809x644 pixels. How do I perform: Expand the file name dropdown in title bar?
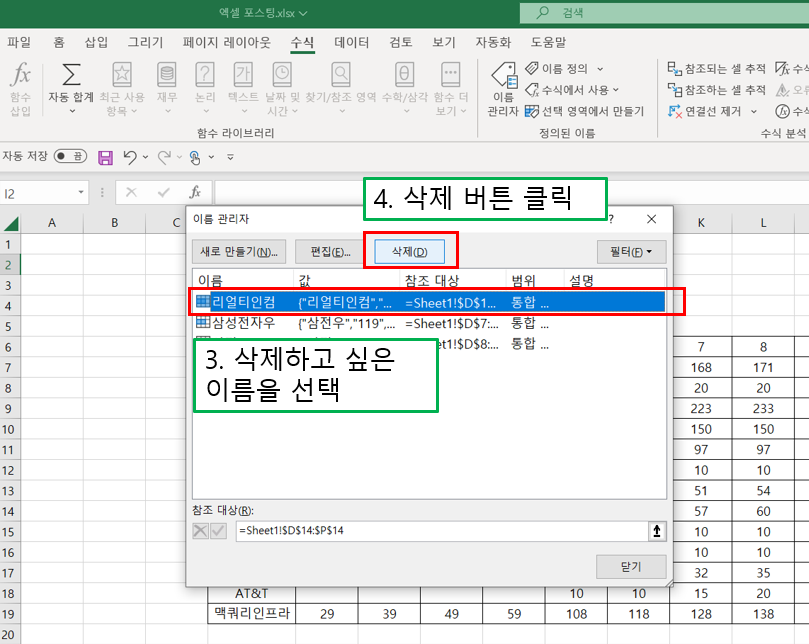tap(303, 13)
